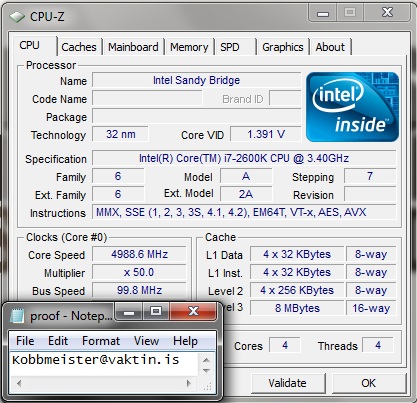The width and height of the screenshot is (417, 403).
Task: Click the CPU-Z app icon in title bar
Action: 17,17
